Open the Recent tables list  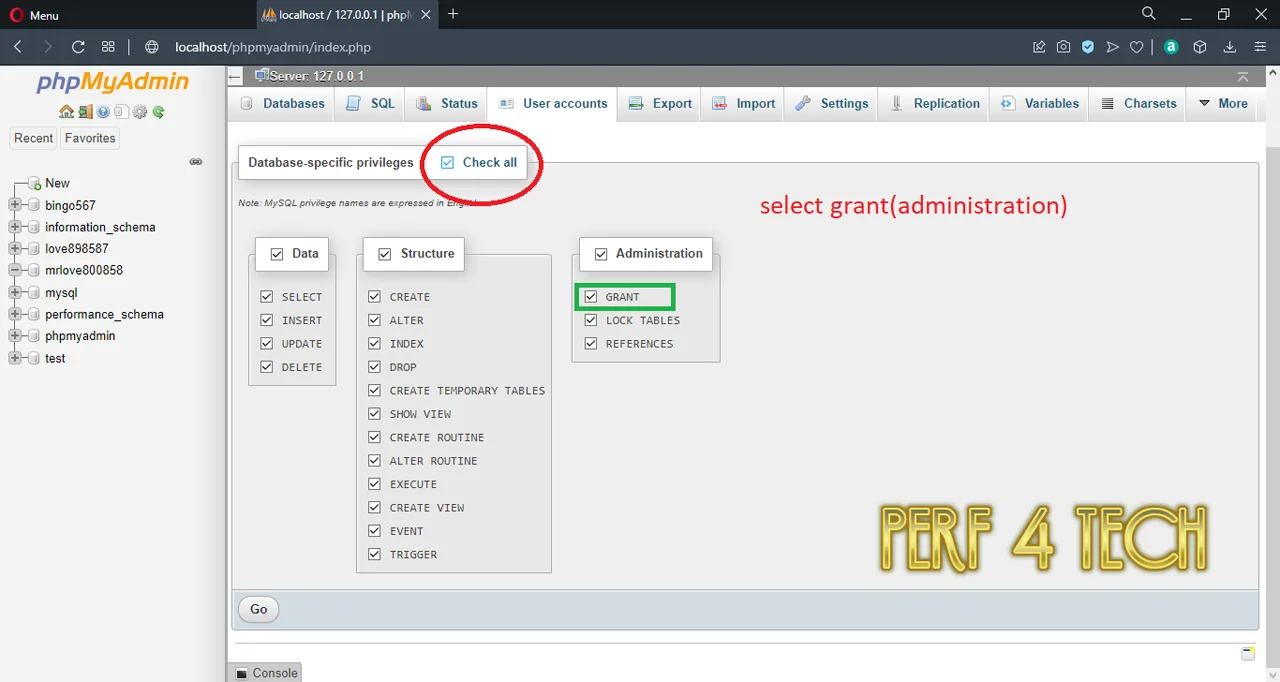[33, 138]
